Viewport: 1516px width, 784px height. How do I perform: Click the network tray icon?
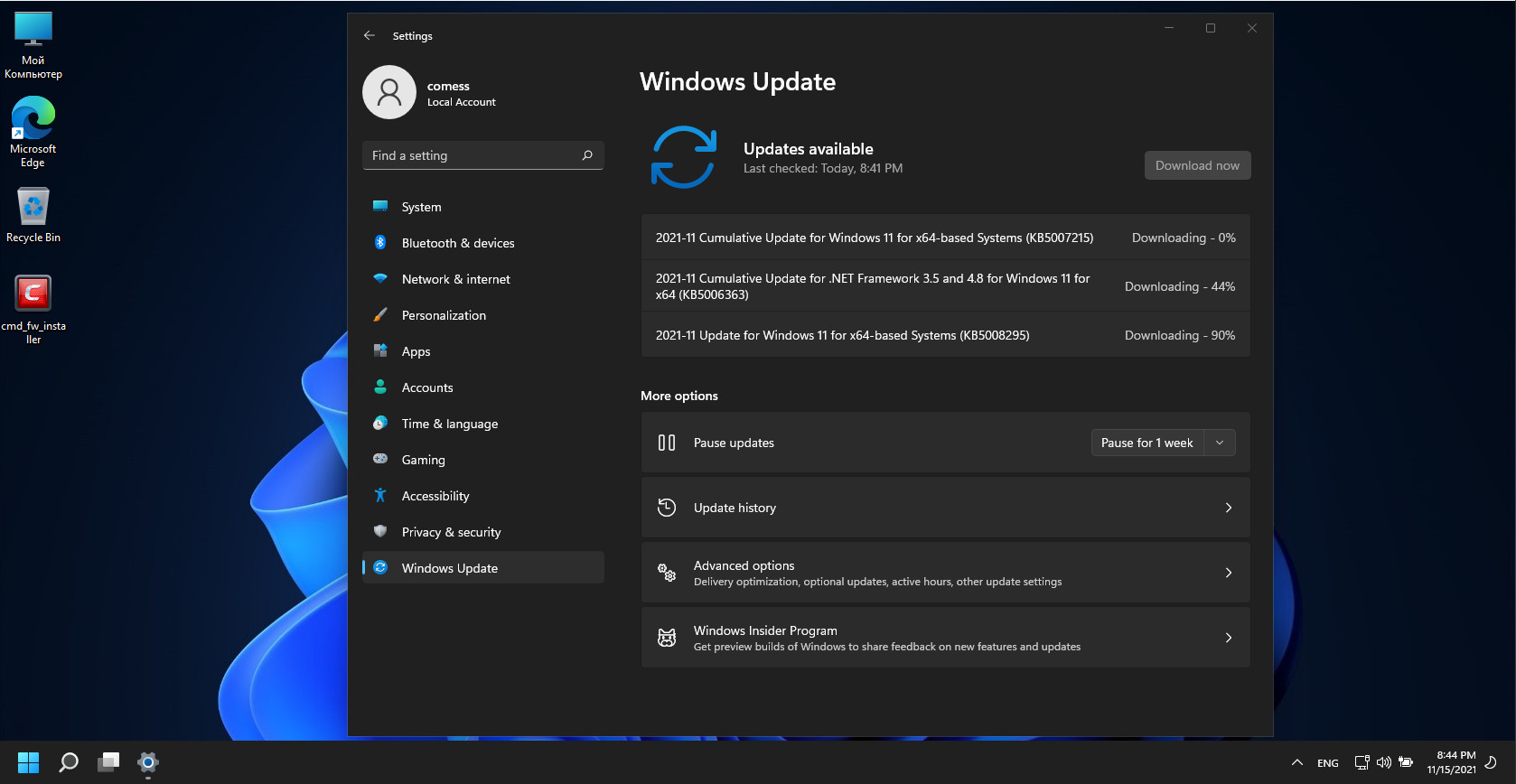point(1362,762)
